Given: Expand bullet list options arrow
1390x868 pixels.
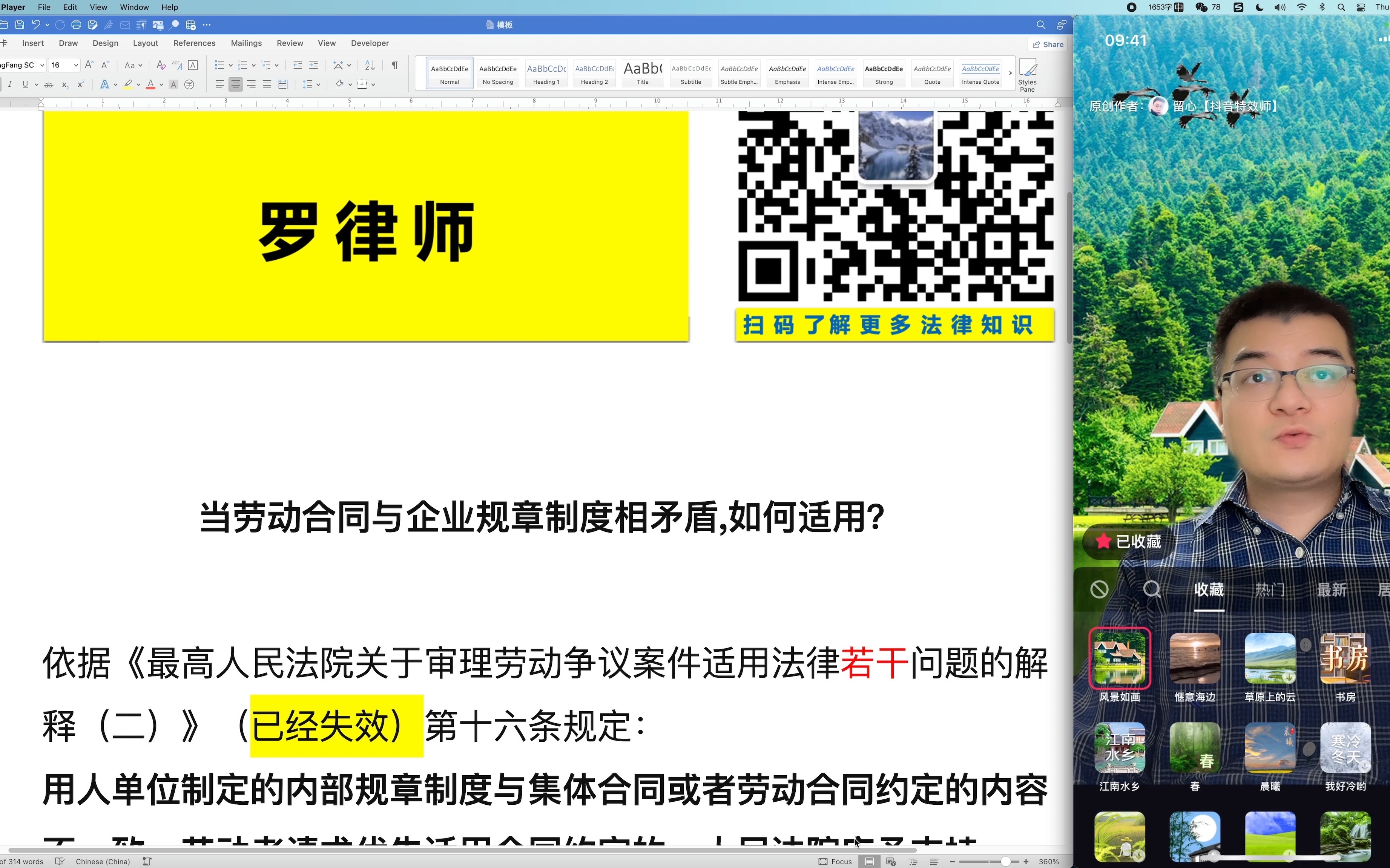Looking at the screenshot, I should tap(230, 65).
